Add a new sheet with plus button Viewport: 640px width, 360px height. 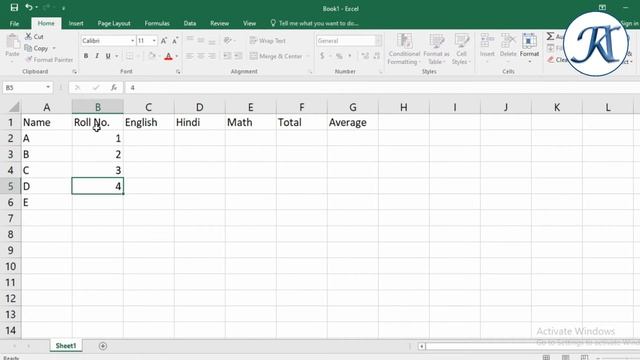103,346
